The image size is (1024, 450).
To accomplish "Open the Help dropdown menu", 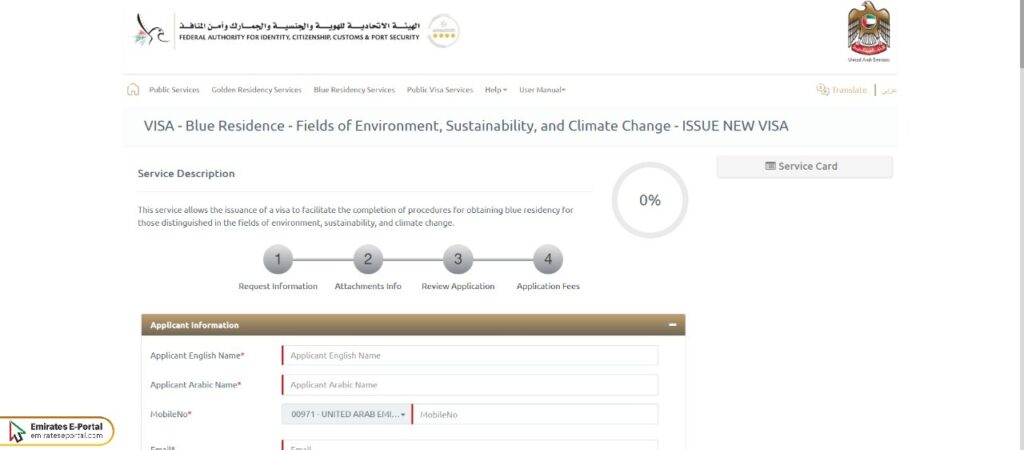I will click(x=496, y=89).
